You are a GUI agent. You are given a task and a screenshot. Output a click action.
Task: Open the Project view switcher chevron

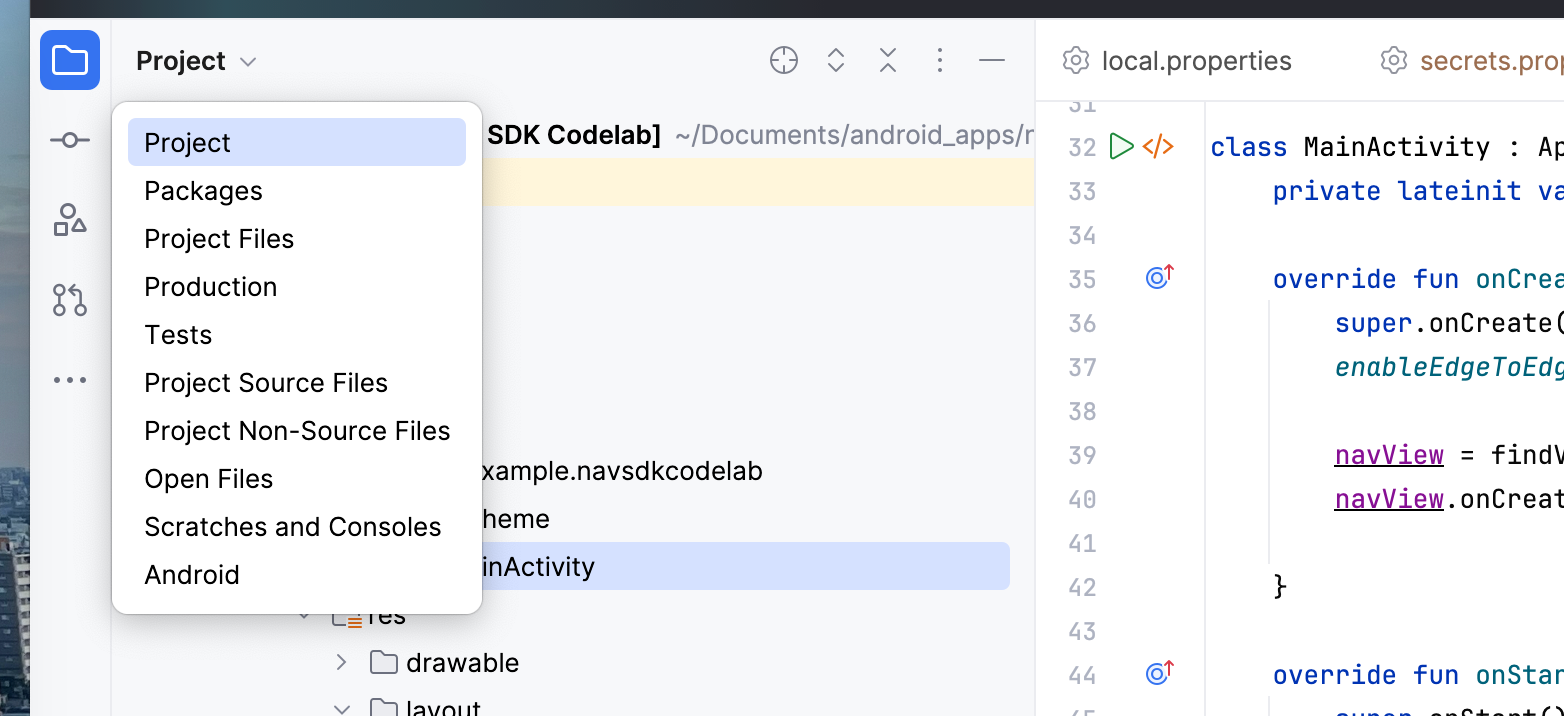tap(247, 61)
